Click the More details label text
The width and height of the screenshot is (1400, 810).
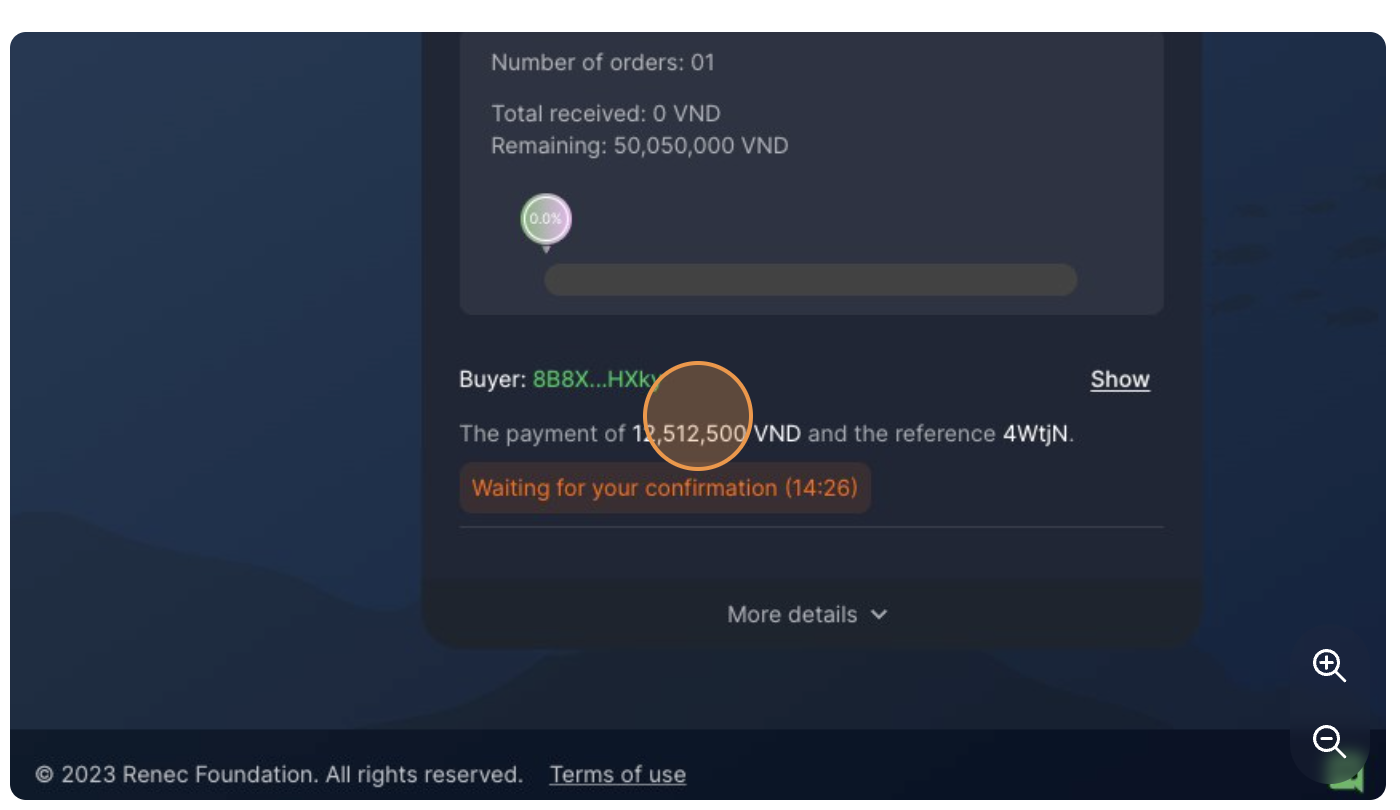pyautogui.click(x=792, y=614)
